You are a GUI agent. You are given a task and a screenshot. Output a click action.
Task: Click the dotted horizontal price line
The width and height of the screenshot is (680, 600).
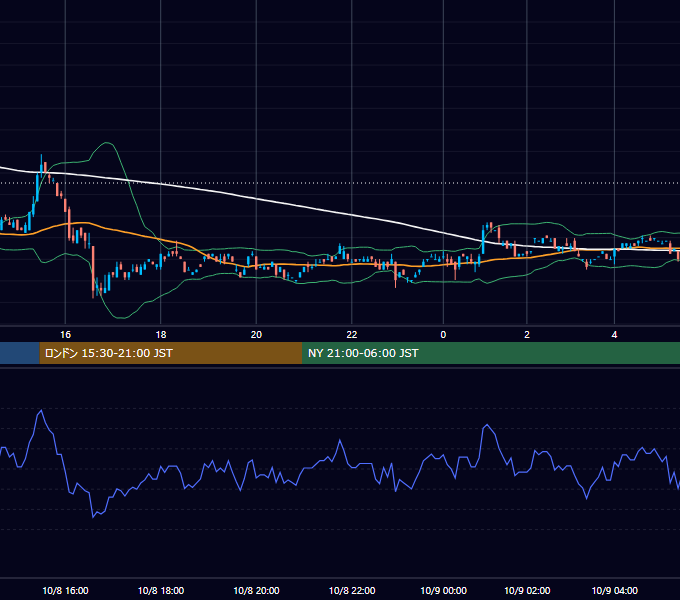coord(340,183)
